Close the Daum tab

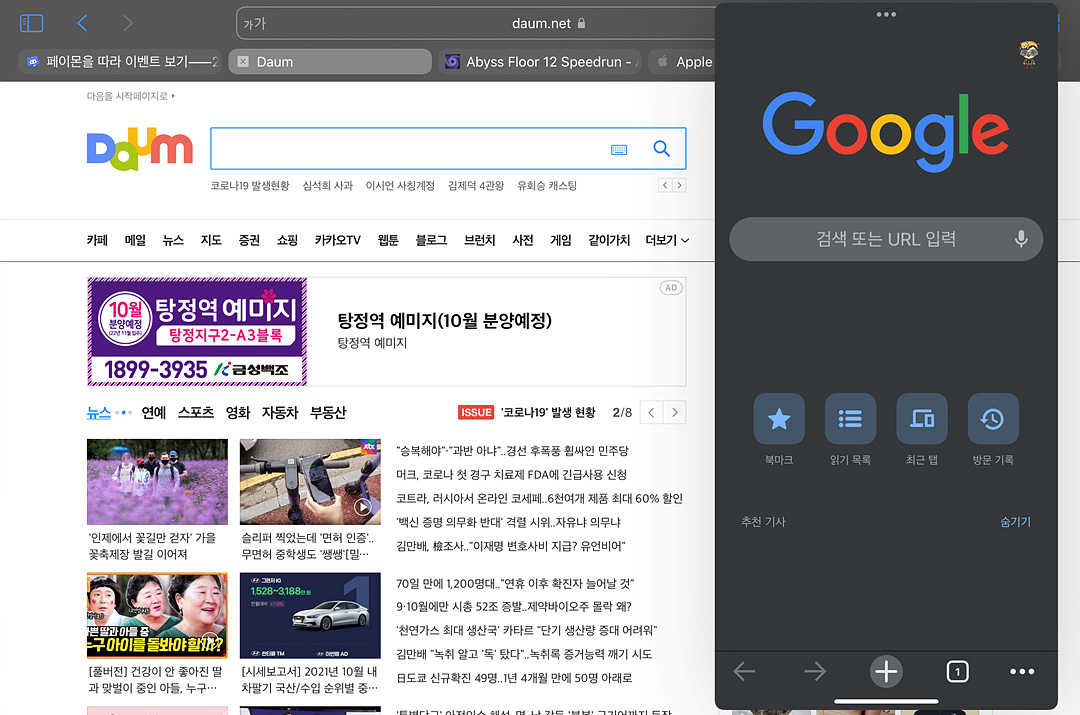tap(242, 61)
